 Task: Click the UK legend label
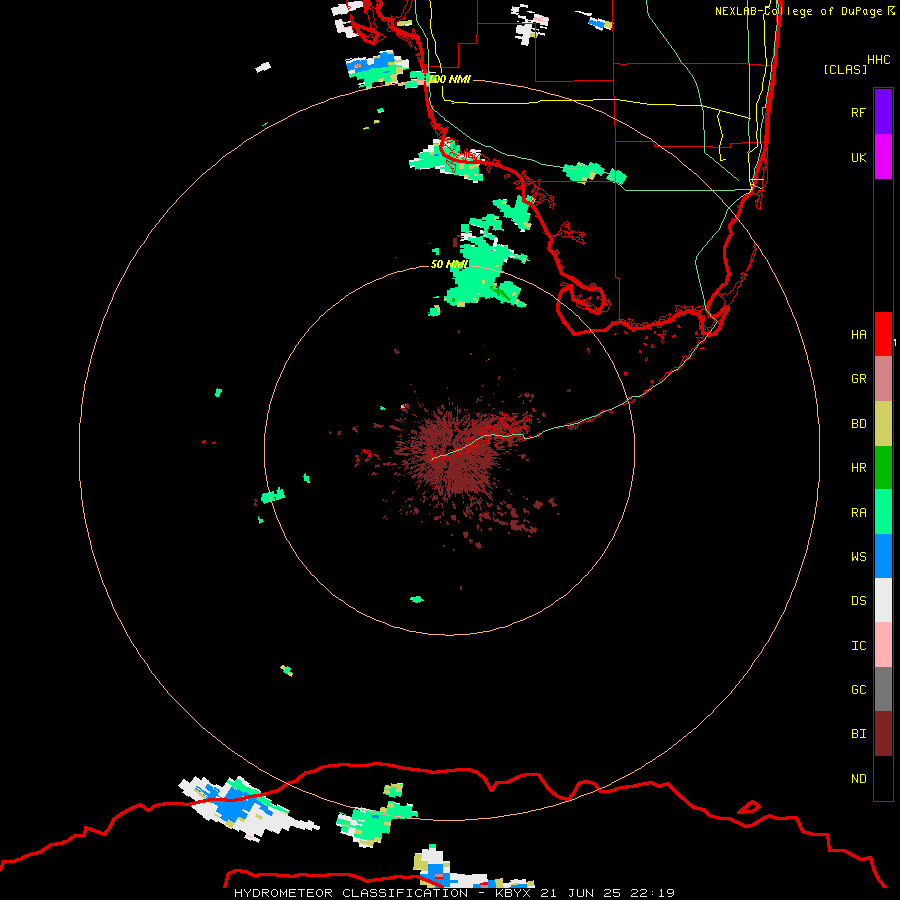click(858, 157)
